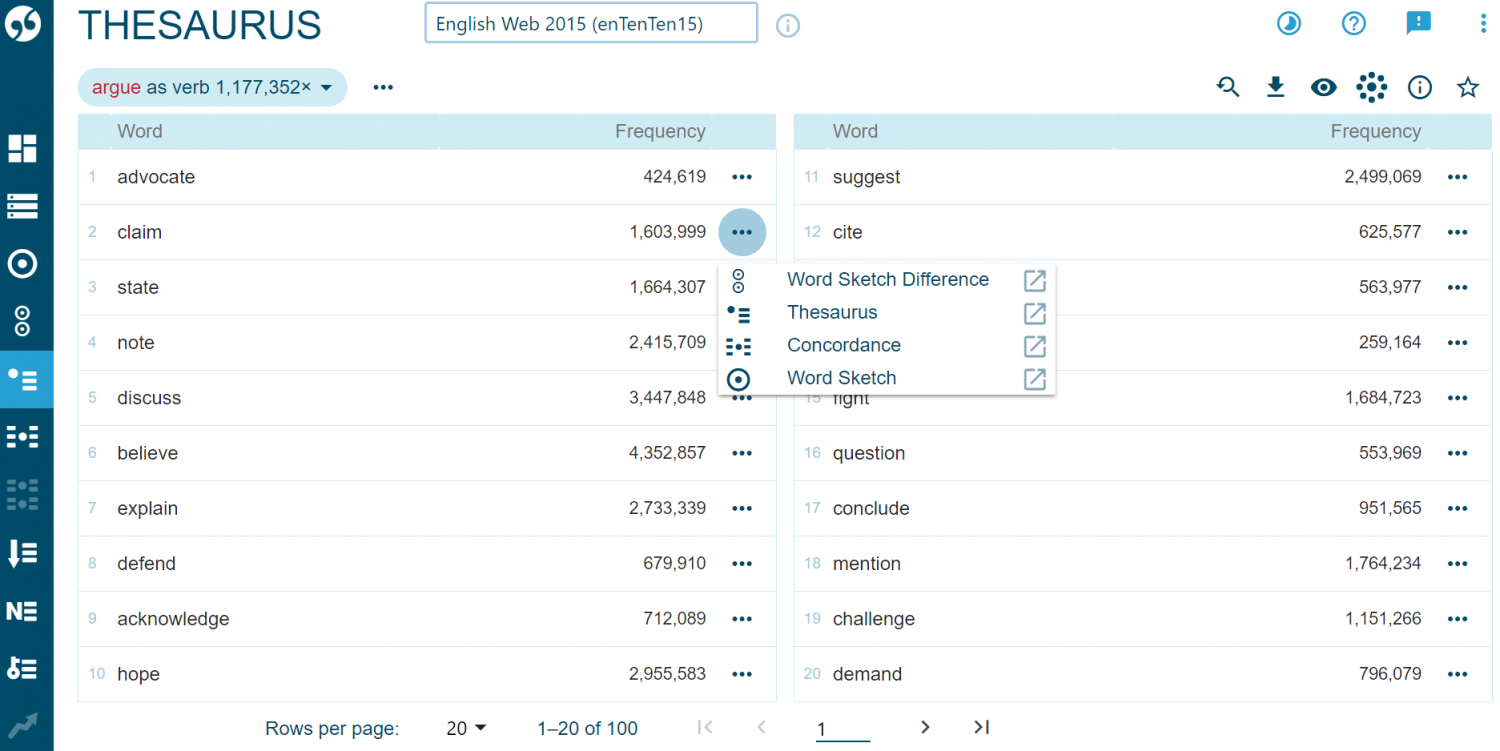Select Word Sketch in the open popup menu

(x=841, y=378)
